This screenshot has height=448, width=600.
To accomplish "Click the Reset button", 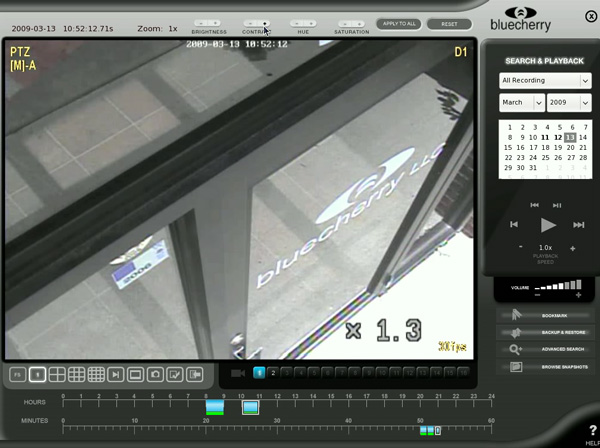I will 449,24.
